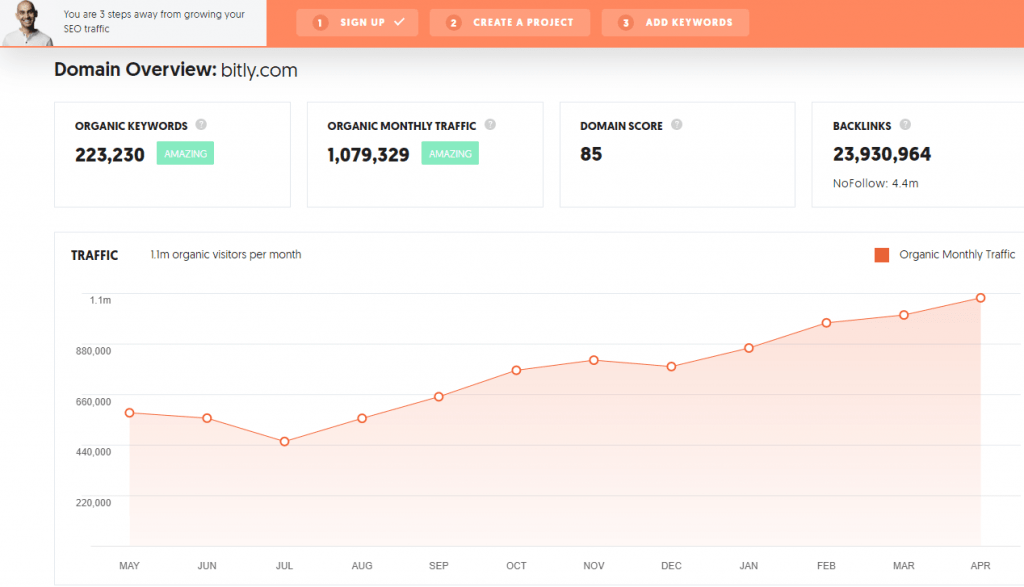Image resolution: width=1024 pixels, height=587 pixels.
Task: Click the 880,000 y-axis label
Action: click(x=93, y=351)
